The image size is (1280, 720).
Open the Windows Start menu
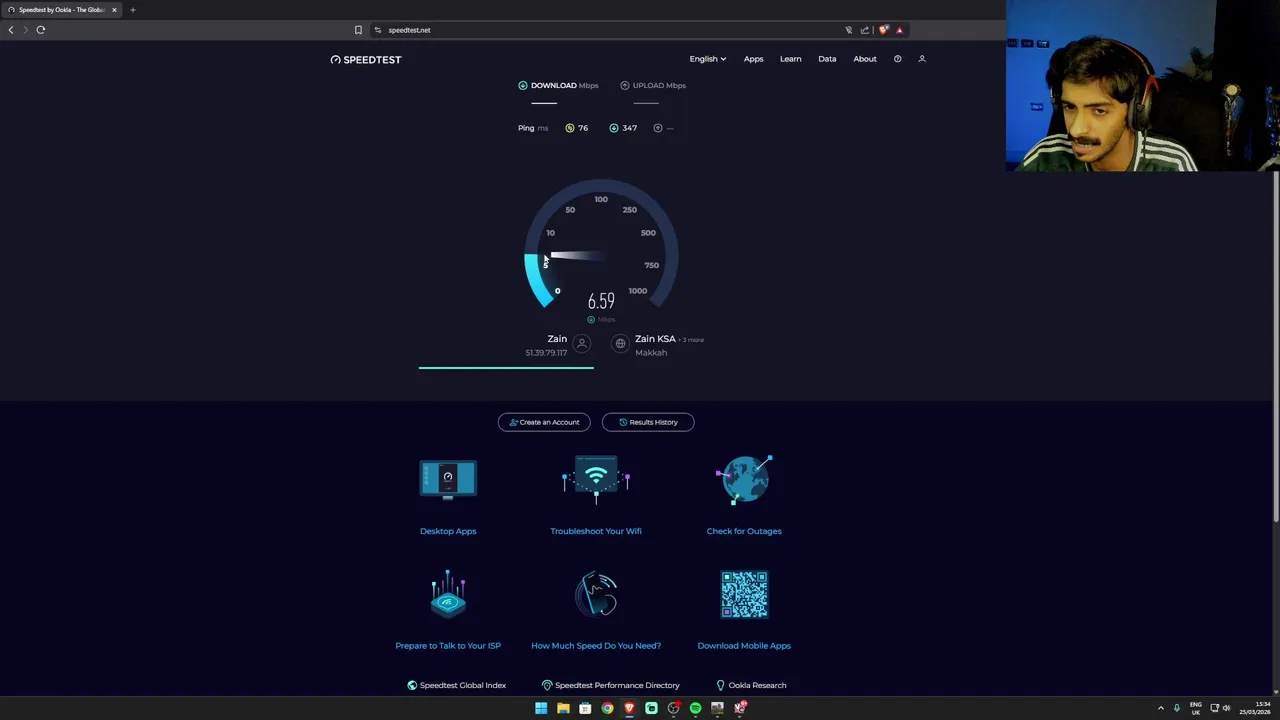tap(541, 708)
